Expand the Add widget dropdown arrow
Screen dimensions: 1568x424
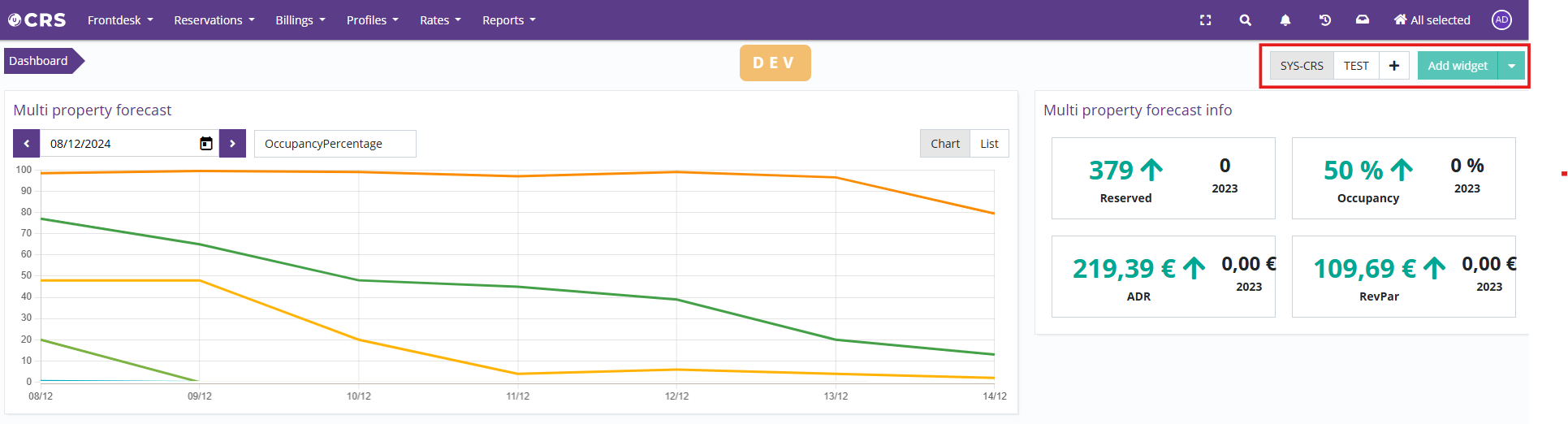click(1511, 66)
